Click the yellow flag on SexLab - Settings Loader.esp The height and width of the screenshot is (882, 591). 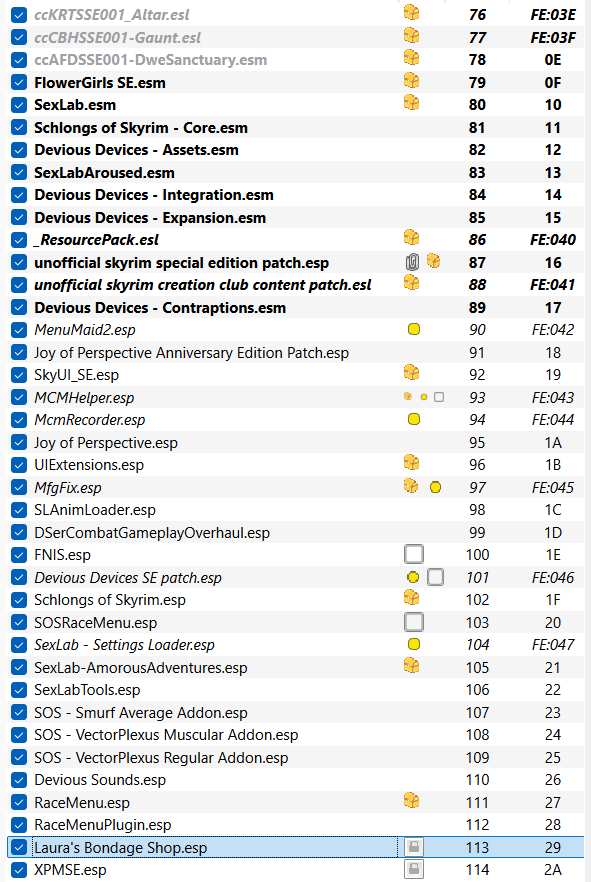[414, 645]
